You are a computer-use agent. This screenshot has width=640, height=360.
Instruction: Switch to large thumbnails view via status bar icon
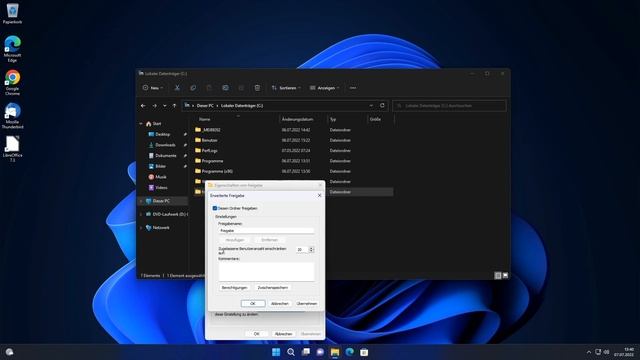coord(505,276)
